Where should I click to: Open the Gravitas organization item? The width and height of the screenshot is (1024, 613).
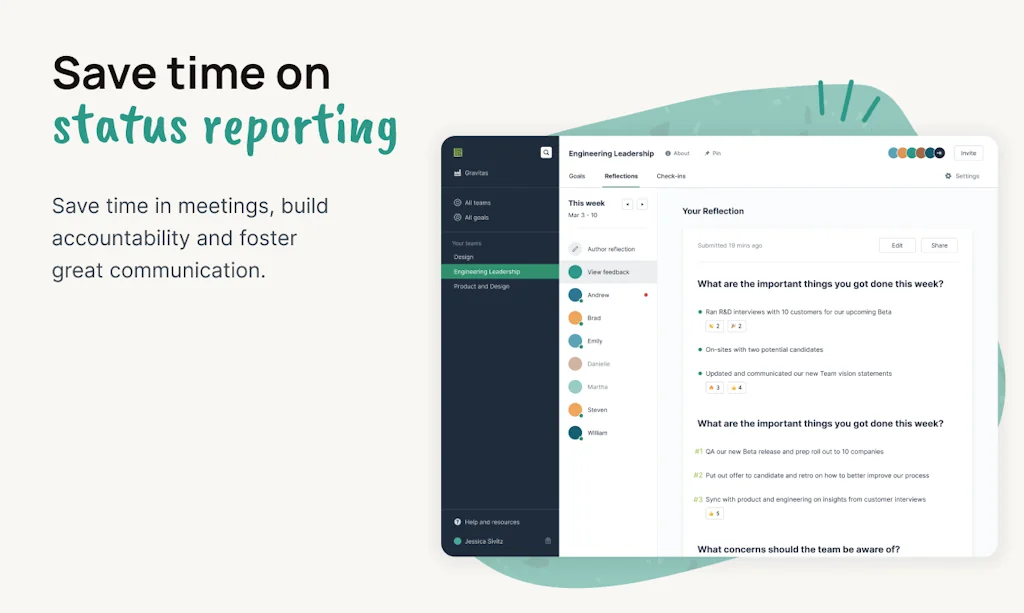pos(476,173)
